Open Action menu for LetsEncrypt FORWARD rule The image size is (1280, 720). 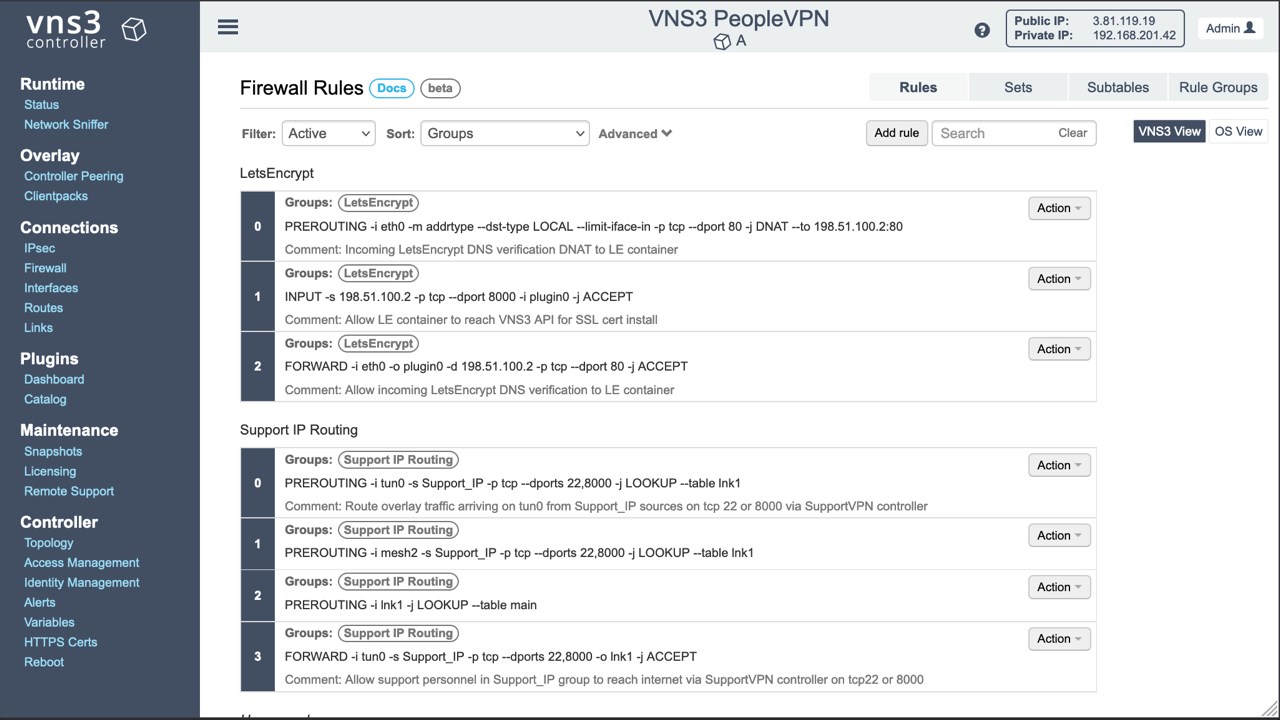click(1059, 349)
